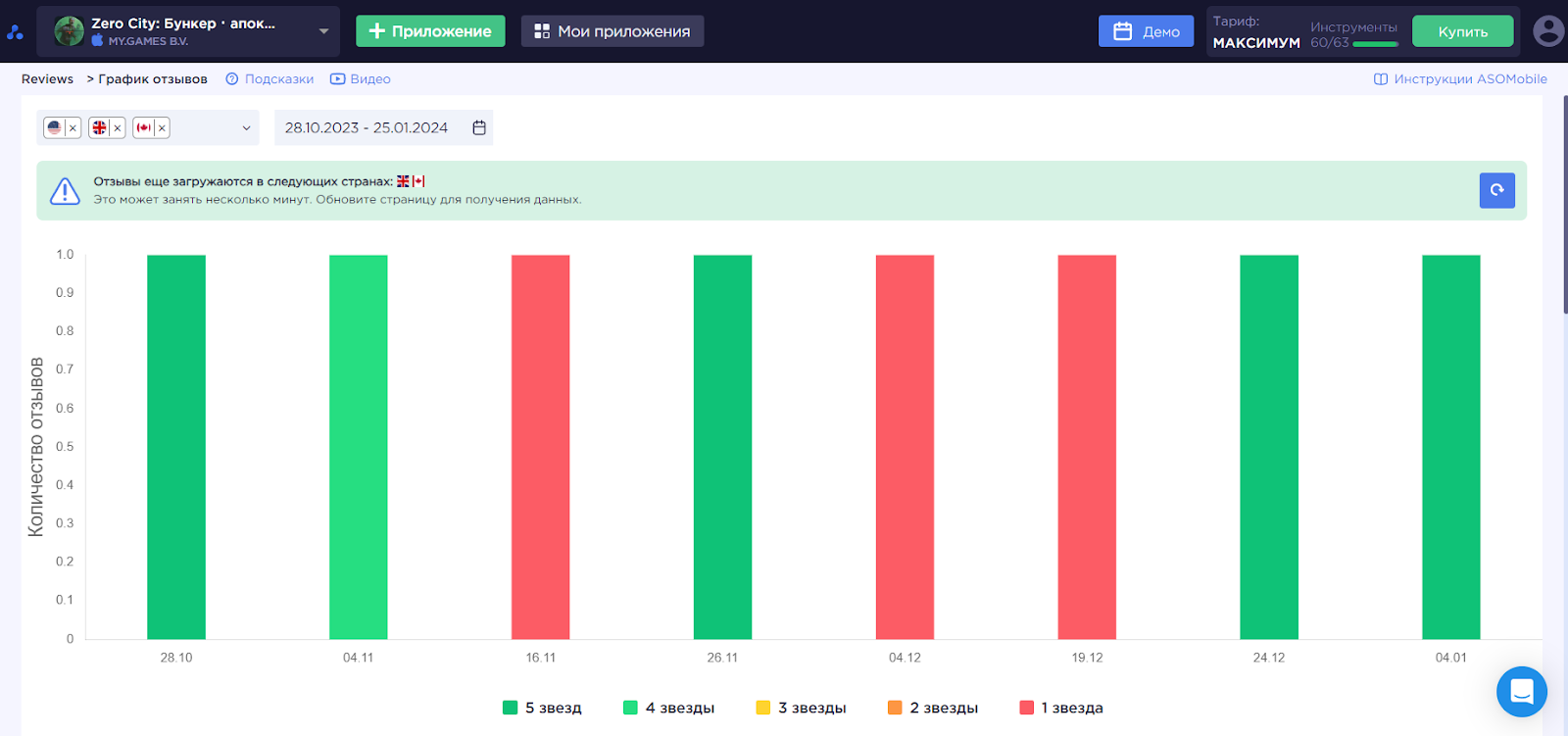Click the refresh button in the notice
Image resolution: width=1568 pixels, height=736 pixels.
click(x=1496, y=190)
